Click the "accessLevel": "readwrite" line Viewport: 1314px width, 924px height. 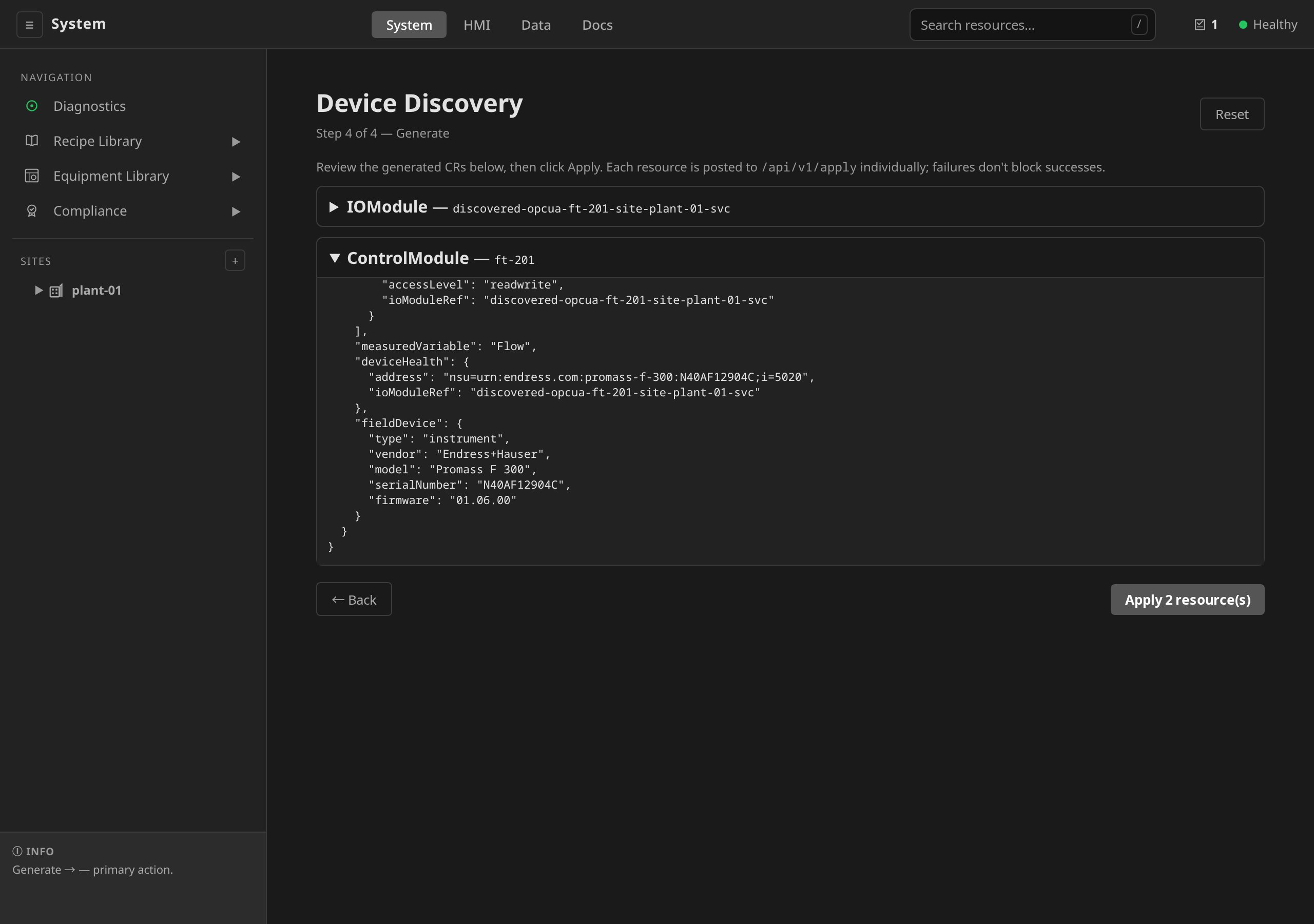[472, 284]
